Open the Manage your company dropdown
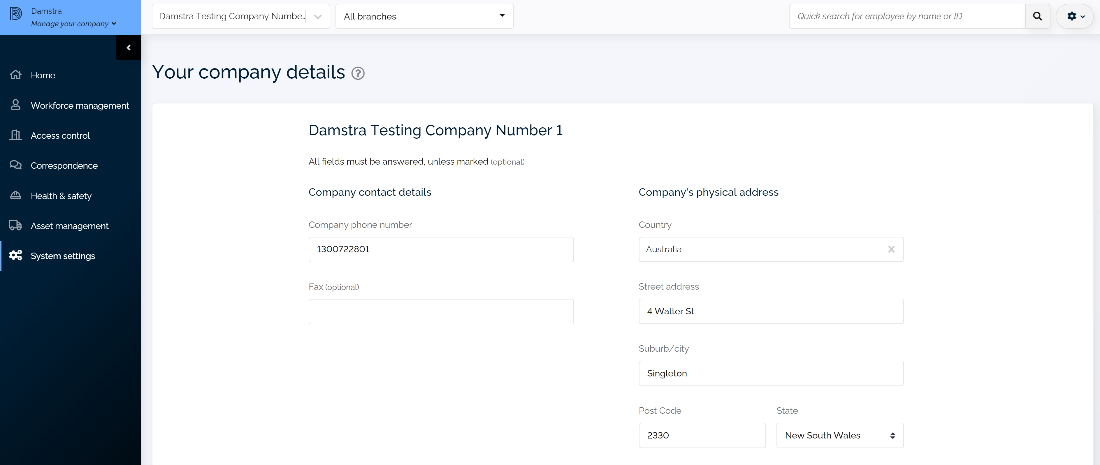This screenshot has height=465, width=1100. [x=74, y=23]
